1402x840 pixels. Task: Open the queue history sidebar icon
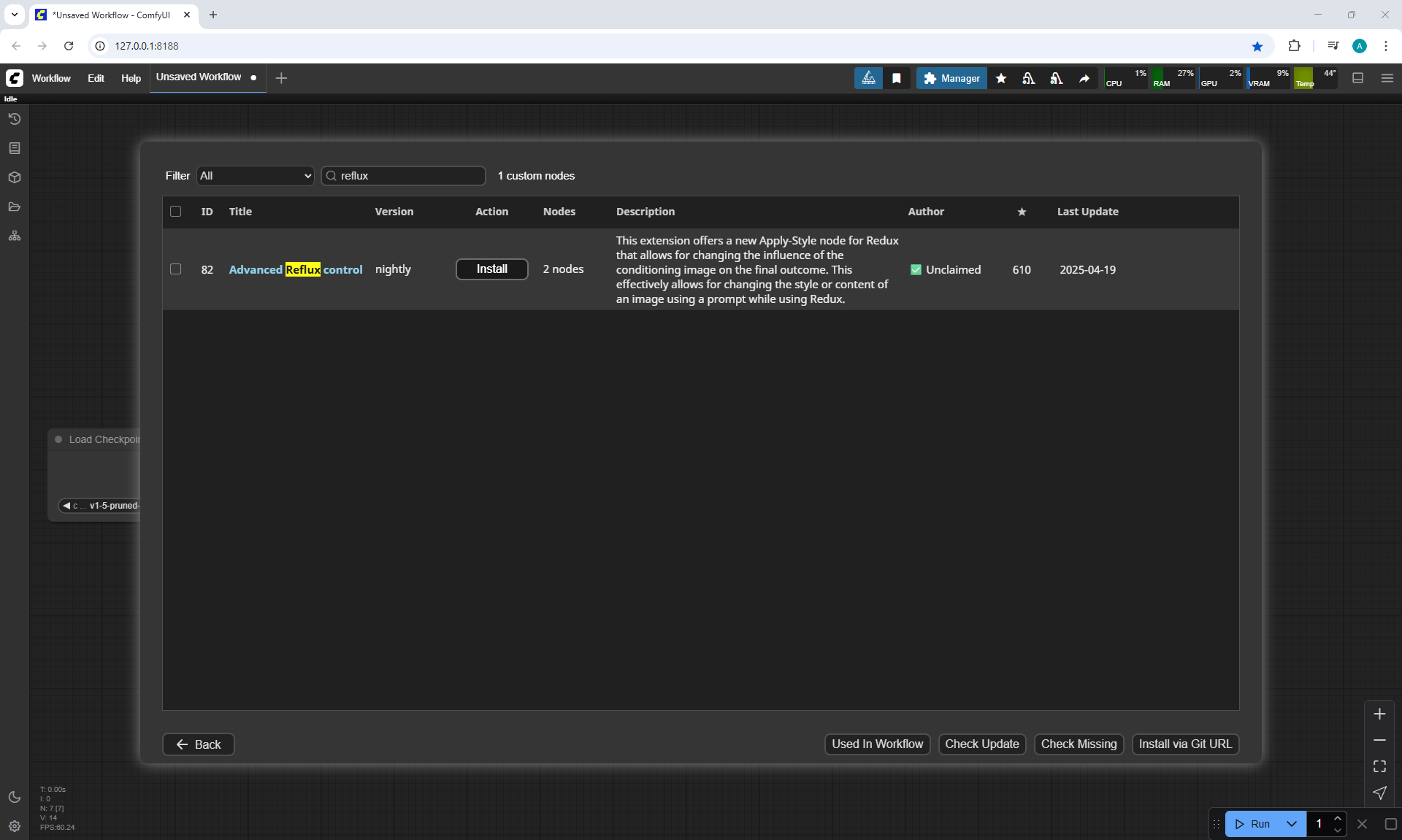coord(15,119)
